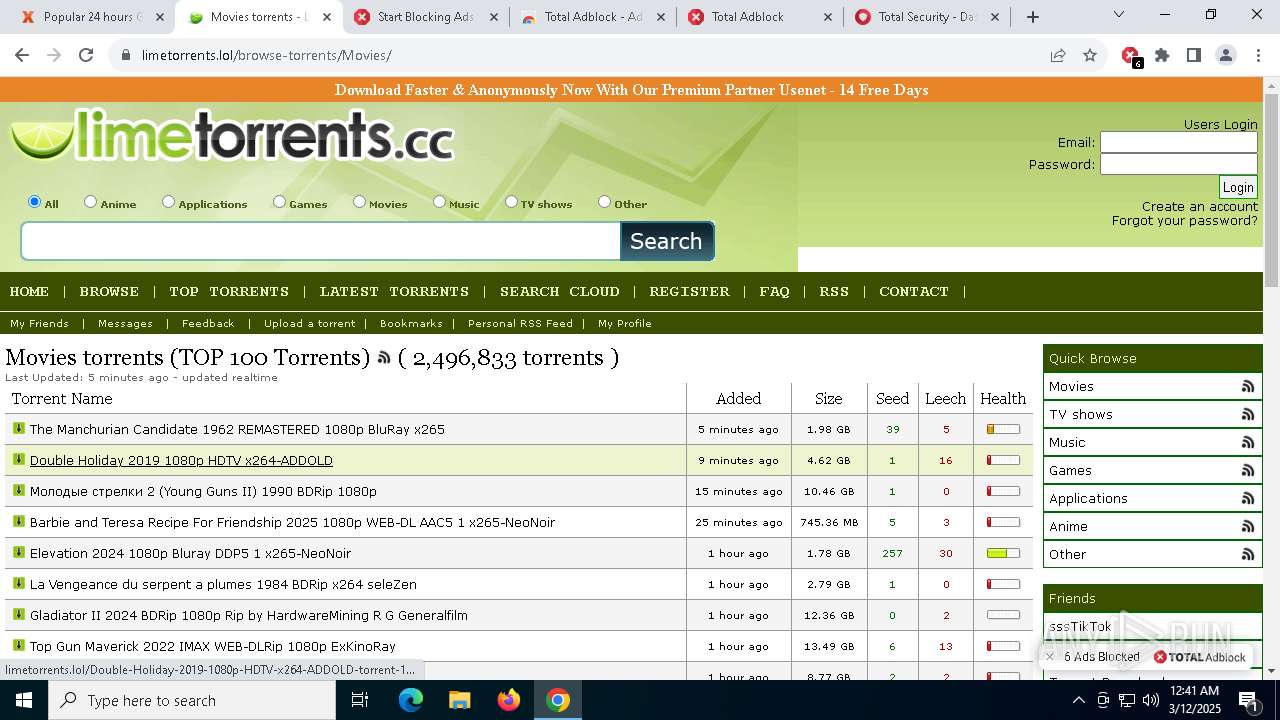The width and height of the screenshot is (1280, 720).
Task: Click the download arrow icon beside Barbie and Teresa torrent
Action: tap(18, 522)
